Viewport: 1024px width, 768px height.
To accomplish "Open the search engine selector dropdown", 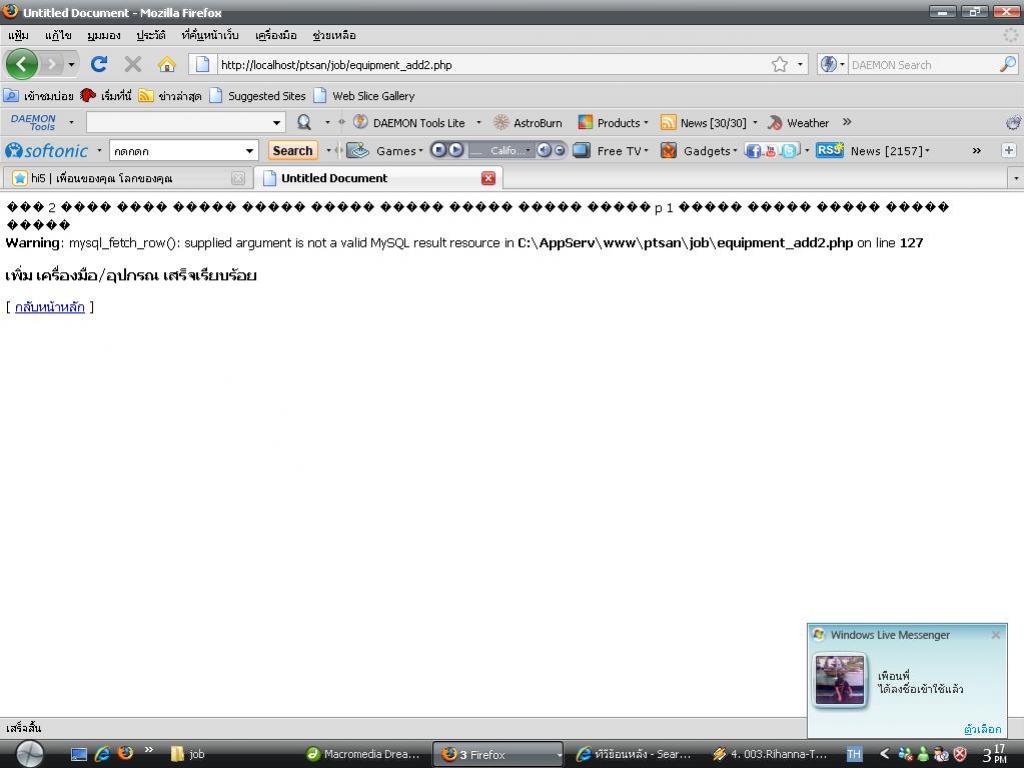I will coord(832,64).
